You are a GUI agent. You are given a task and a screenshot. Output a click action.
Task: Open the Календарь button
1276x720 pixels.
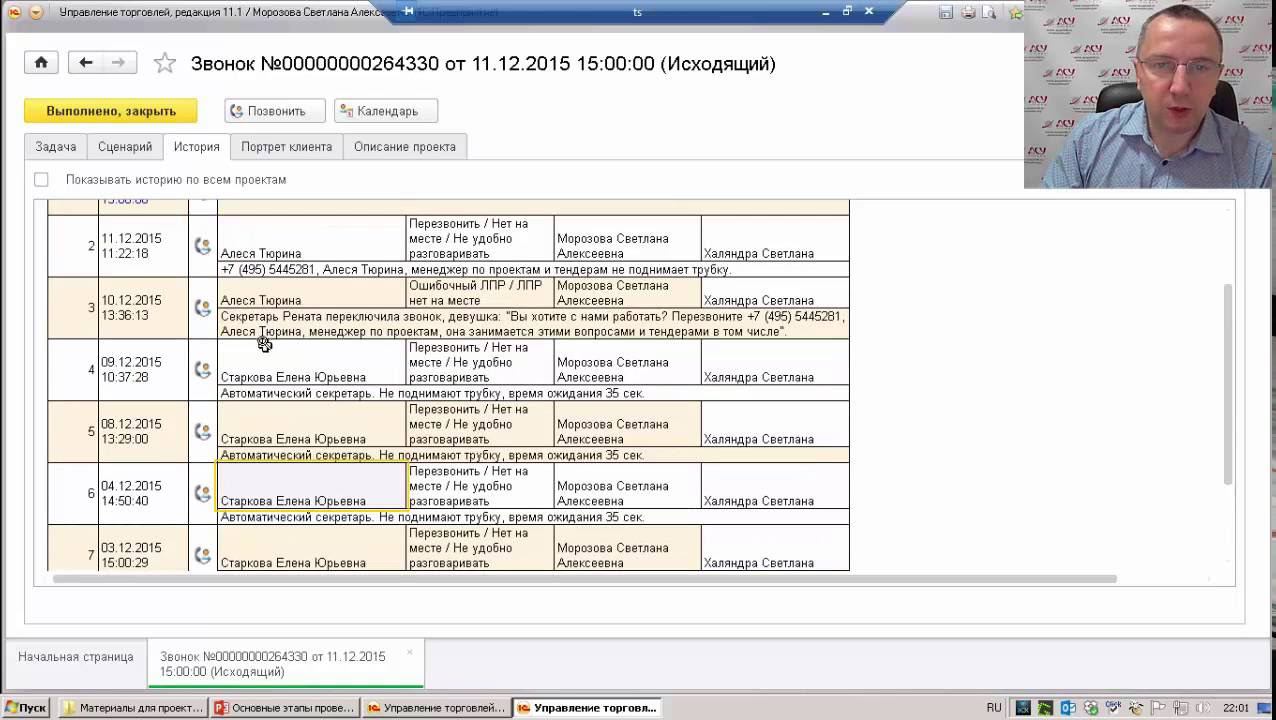[386, 111]
